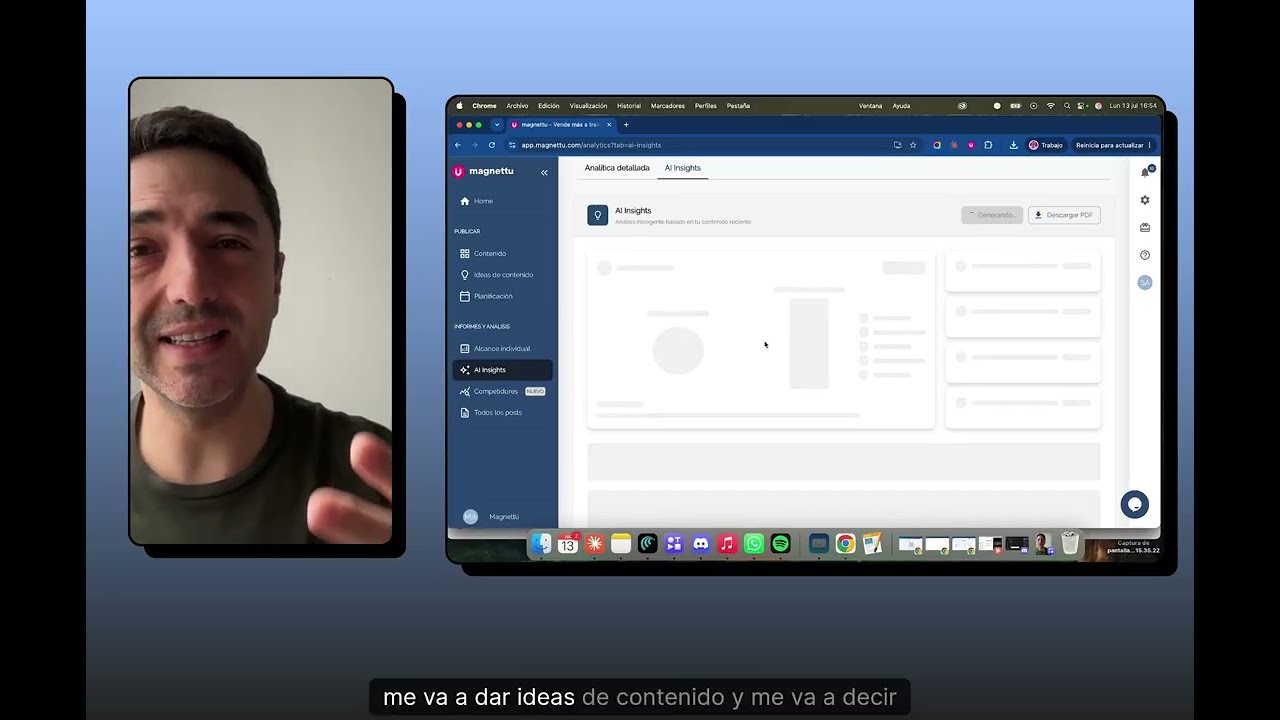Go to Ideas de contenido
1280x720 pixels.
[496, 275]
